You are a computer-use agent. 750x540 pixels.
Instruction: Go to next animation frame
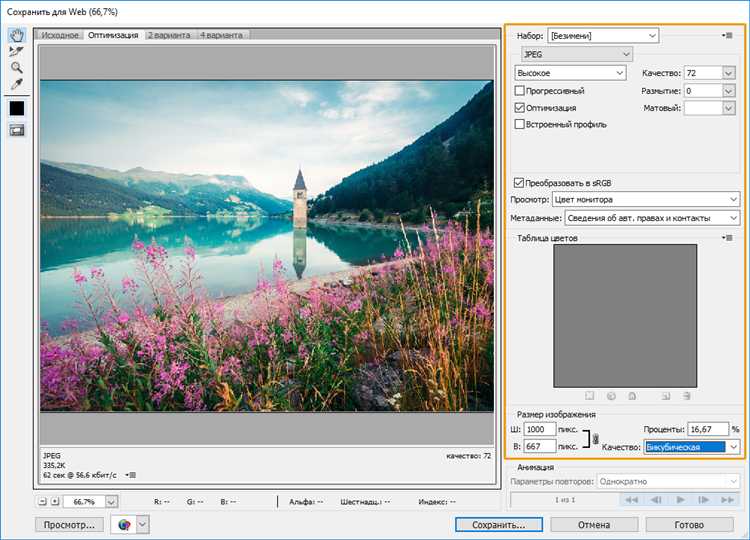point(703,500)
